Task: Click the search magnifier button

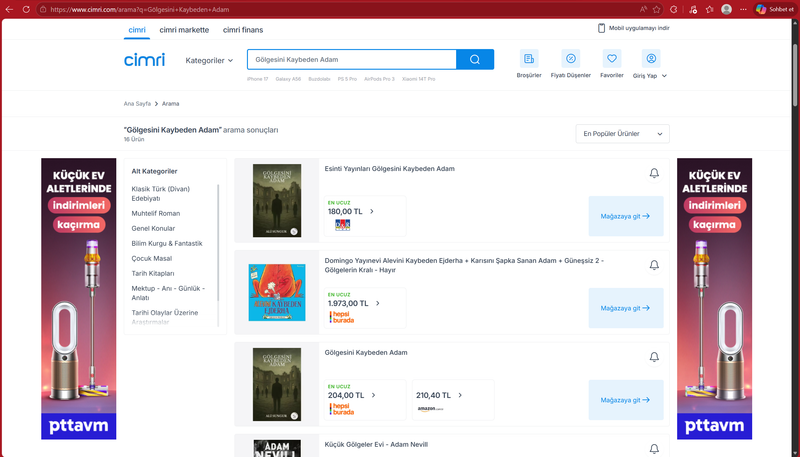Action: point(475,60)
